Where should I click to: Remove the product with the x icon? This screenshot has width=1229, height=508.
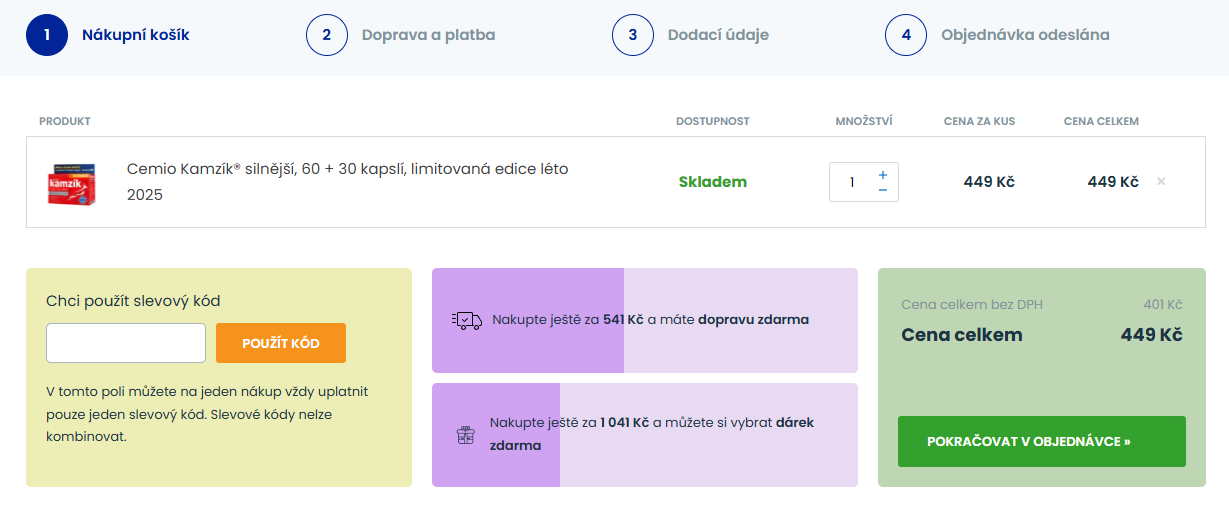(x=1161, y=182)
